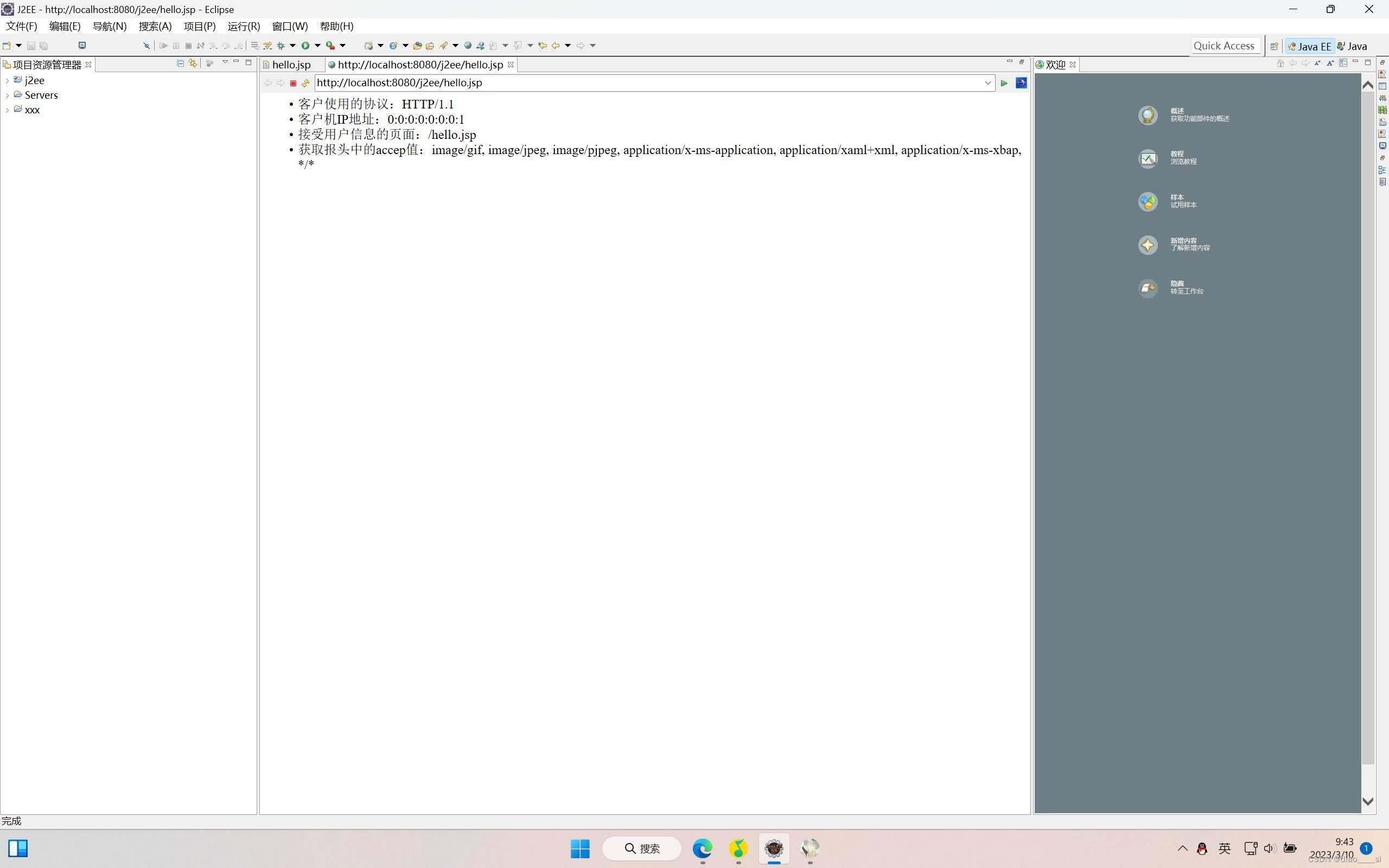
Task: Expand the j2ee project node
Action: tap(7, 81)
